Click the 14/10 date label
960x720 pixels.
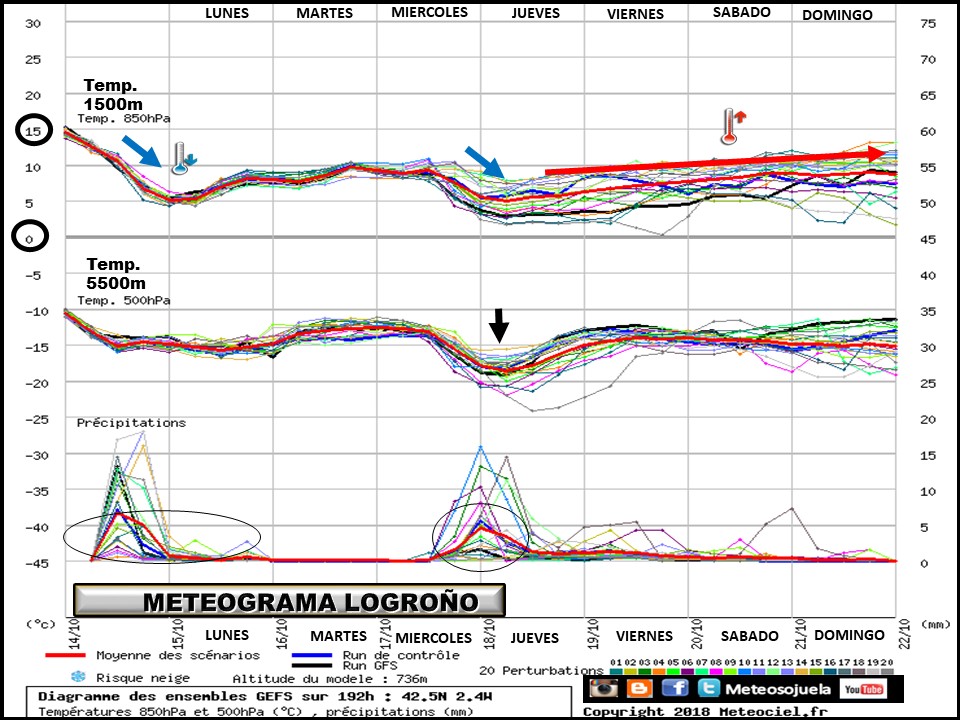(x=74, y=633)
